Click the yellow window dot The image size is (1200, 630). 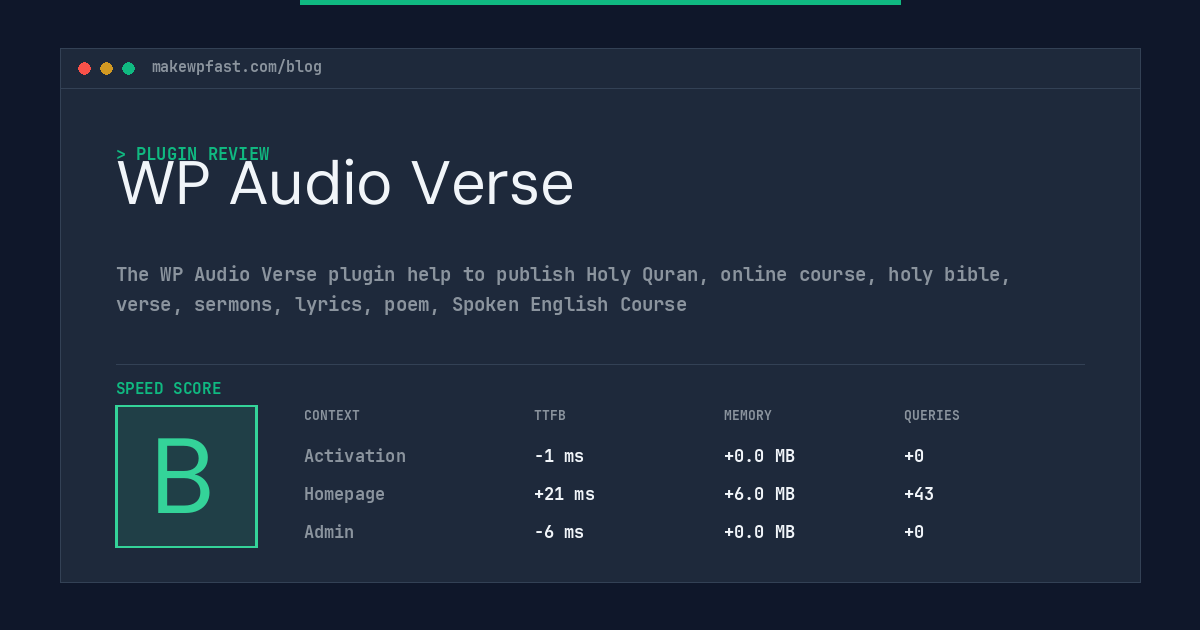coord(106,68)
